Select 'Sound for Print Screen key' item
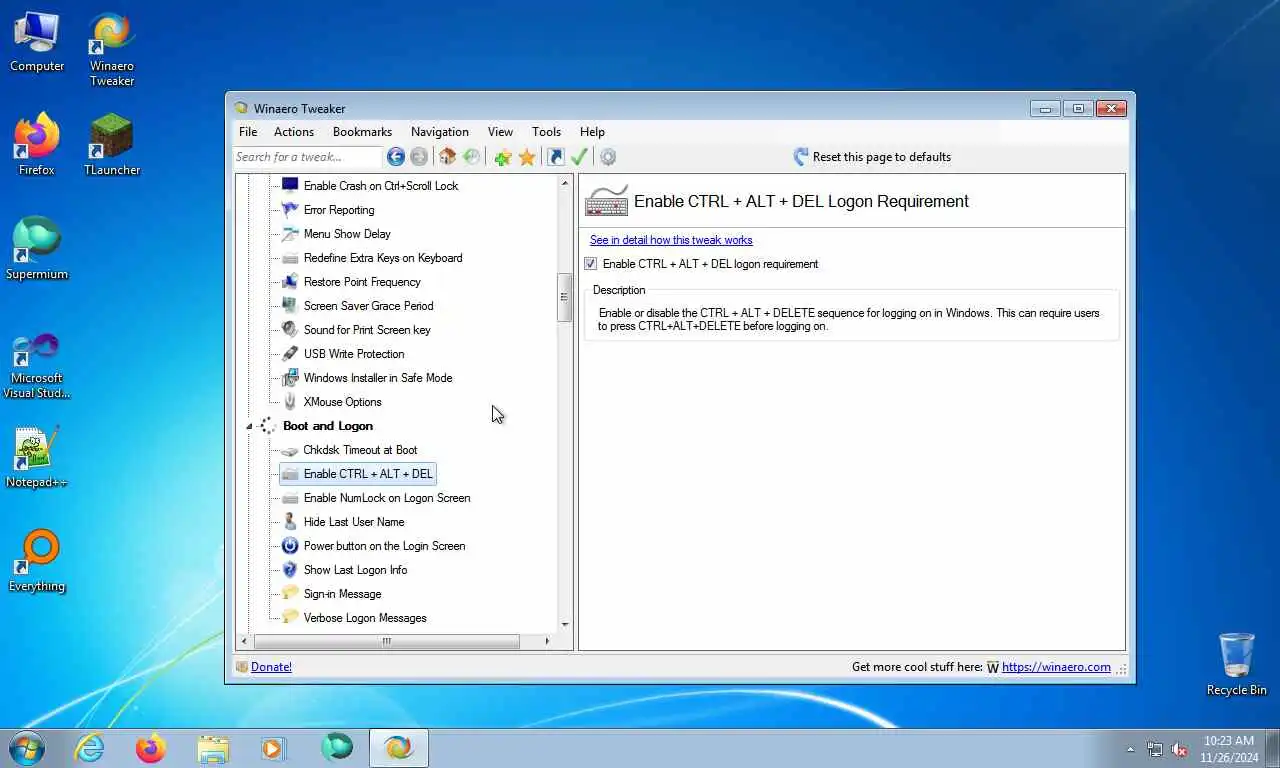Viewport: 1280px width, 768px height. pyautogui.click(x=367, y=330)
